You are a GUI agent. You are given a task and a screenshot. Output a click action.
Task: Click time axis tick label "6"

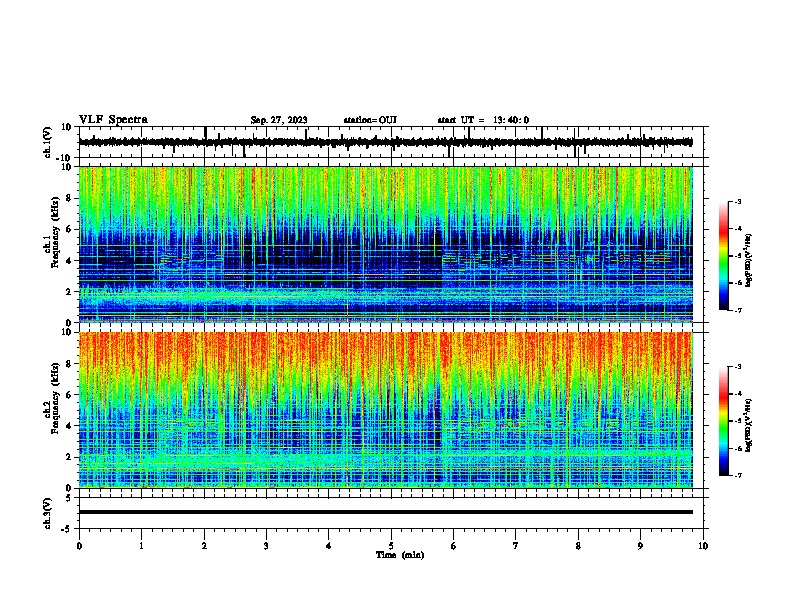tap(454, 546)
